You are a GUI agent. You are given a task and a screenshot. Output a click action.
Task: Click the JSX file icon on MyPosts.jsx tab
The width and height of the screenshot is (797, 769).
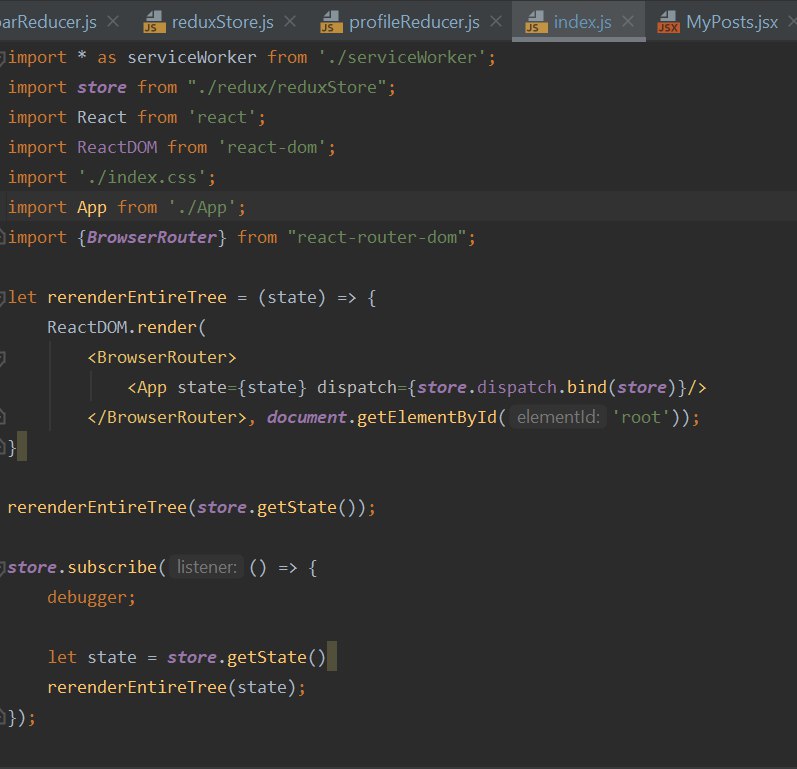pyautogui.click(x=668, y=22)
